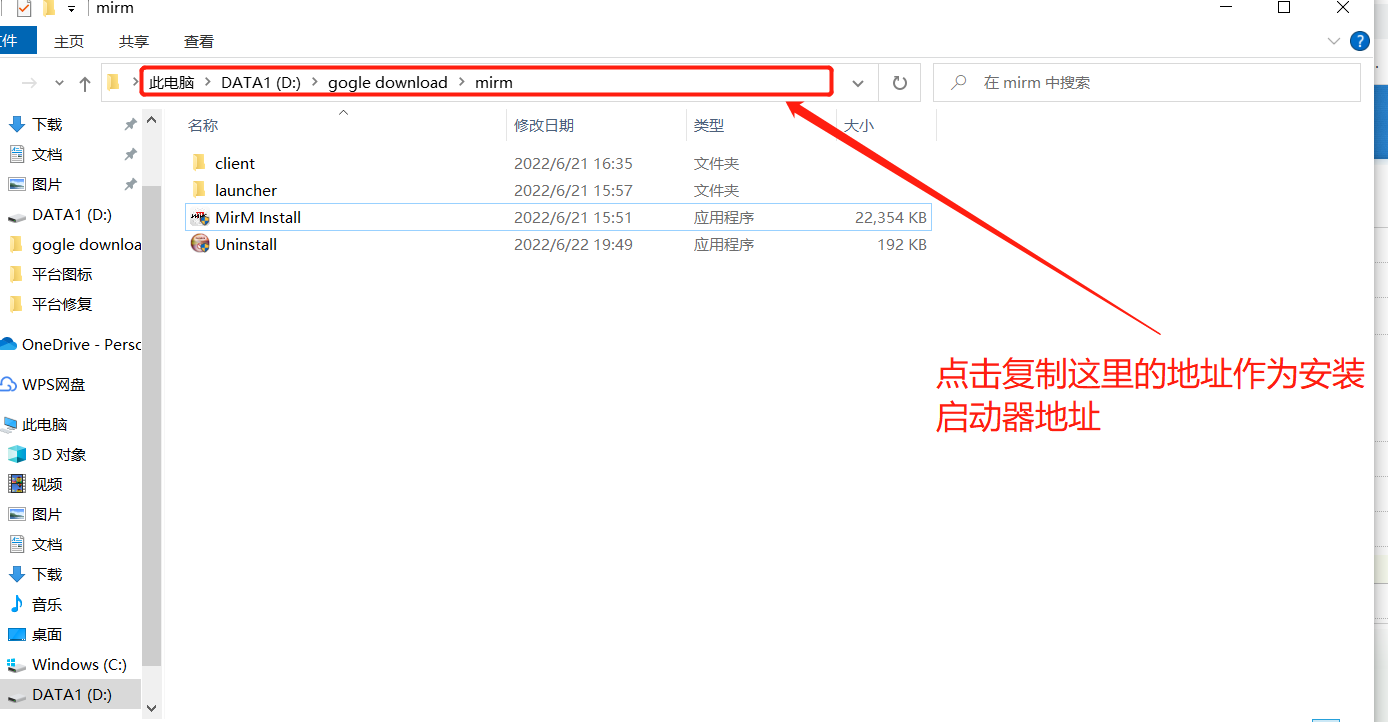Select pinned DATA1 (D:) in quick access
Viewport: 1388px width, 722px height.
pos(71,214)
